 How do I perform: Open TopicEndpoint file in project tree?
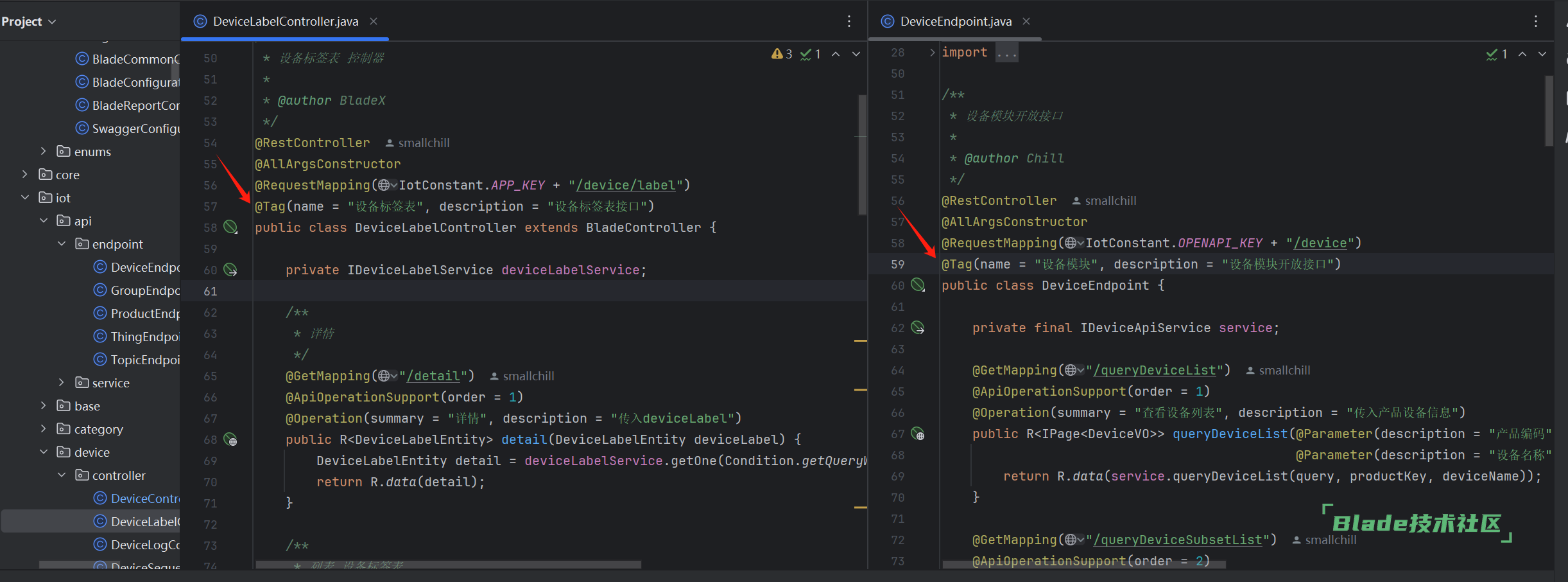[x=137, y=360]
